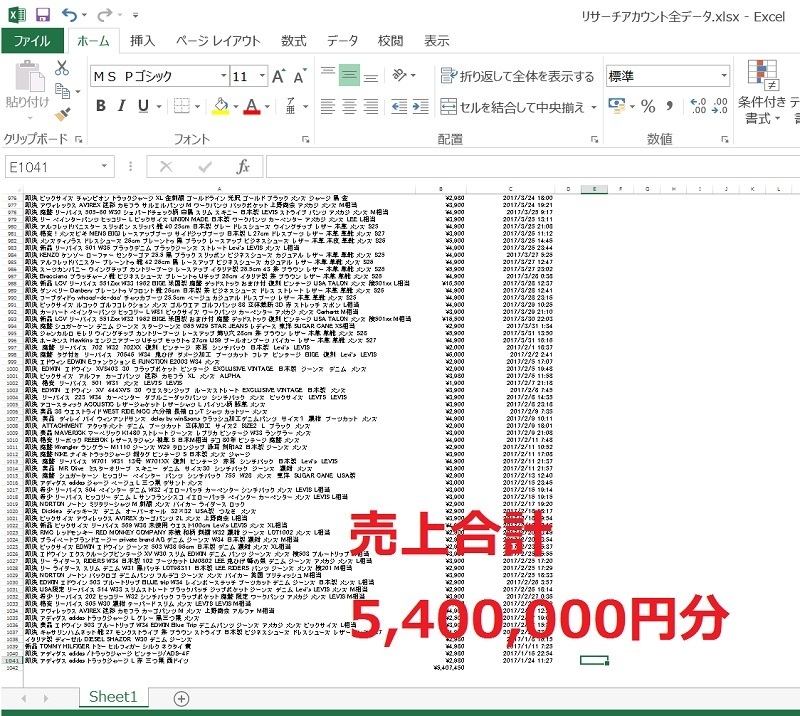Viewport: 800px width, 716px height.
Task: Open the font size 11 dropdown
Action: click(262, 76)
